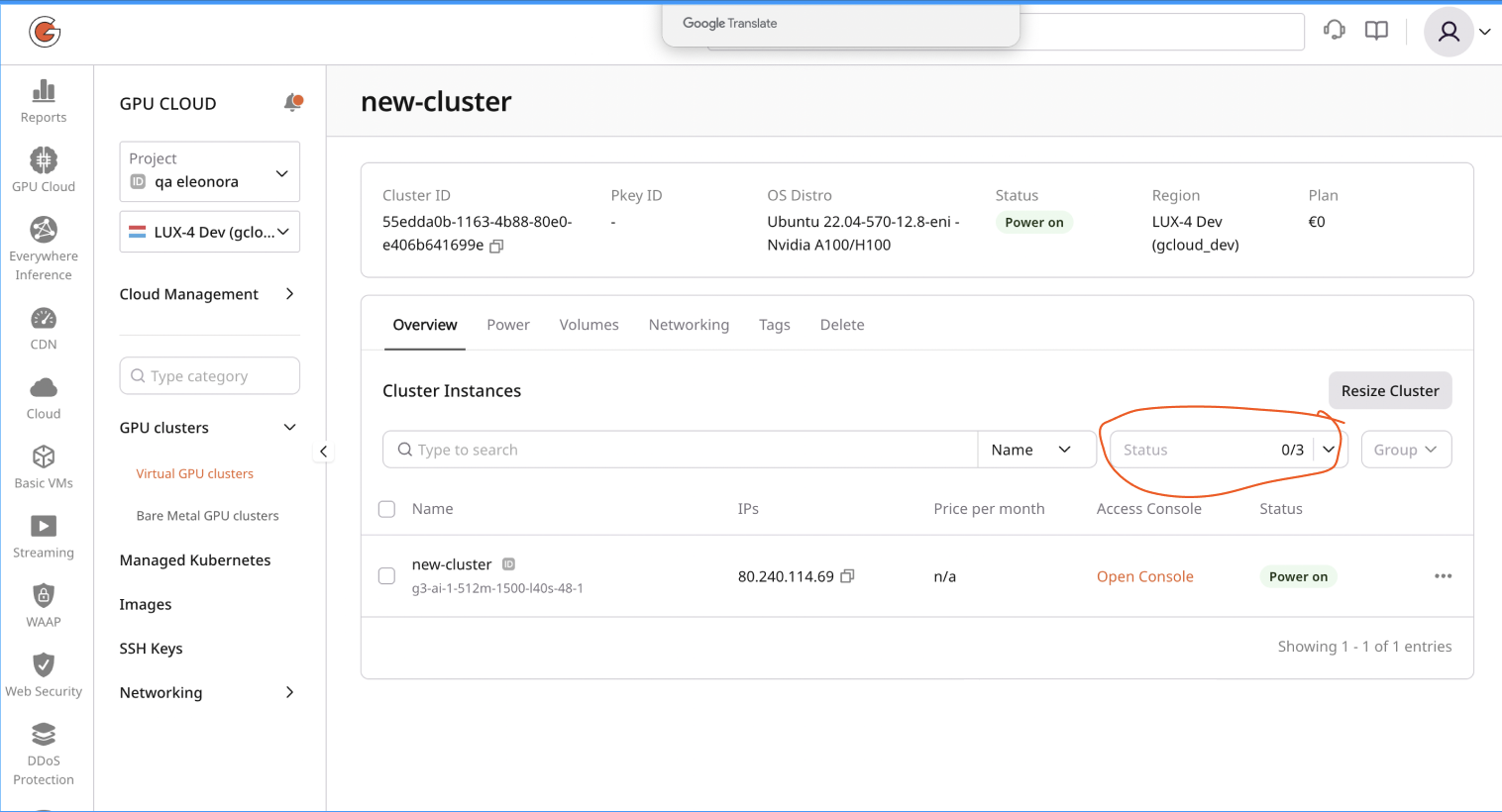This screenshot has height=812, width=1502.
Task: Select the GPU Cloud sidebar icon
Action: click(43, 166)
